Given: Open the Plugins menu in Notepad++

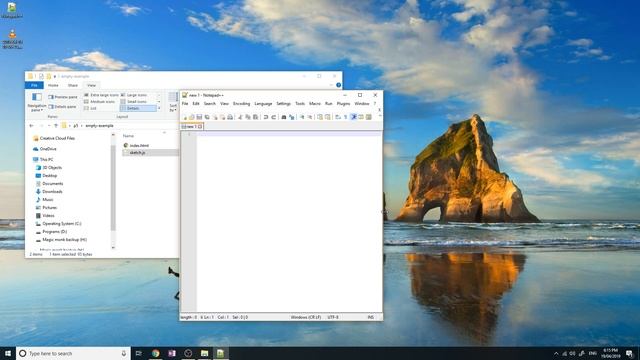Looking at the screenshot, I should [x=343, y=104].
